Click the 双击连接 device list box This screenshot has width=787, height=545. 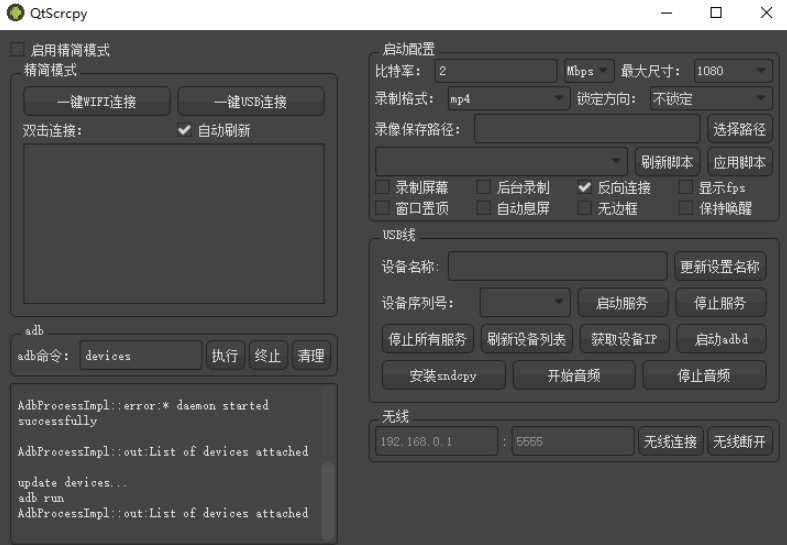174,223
